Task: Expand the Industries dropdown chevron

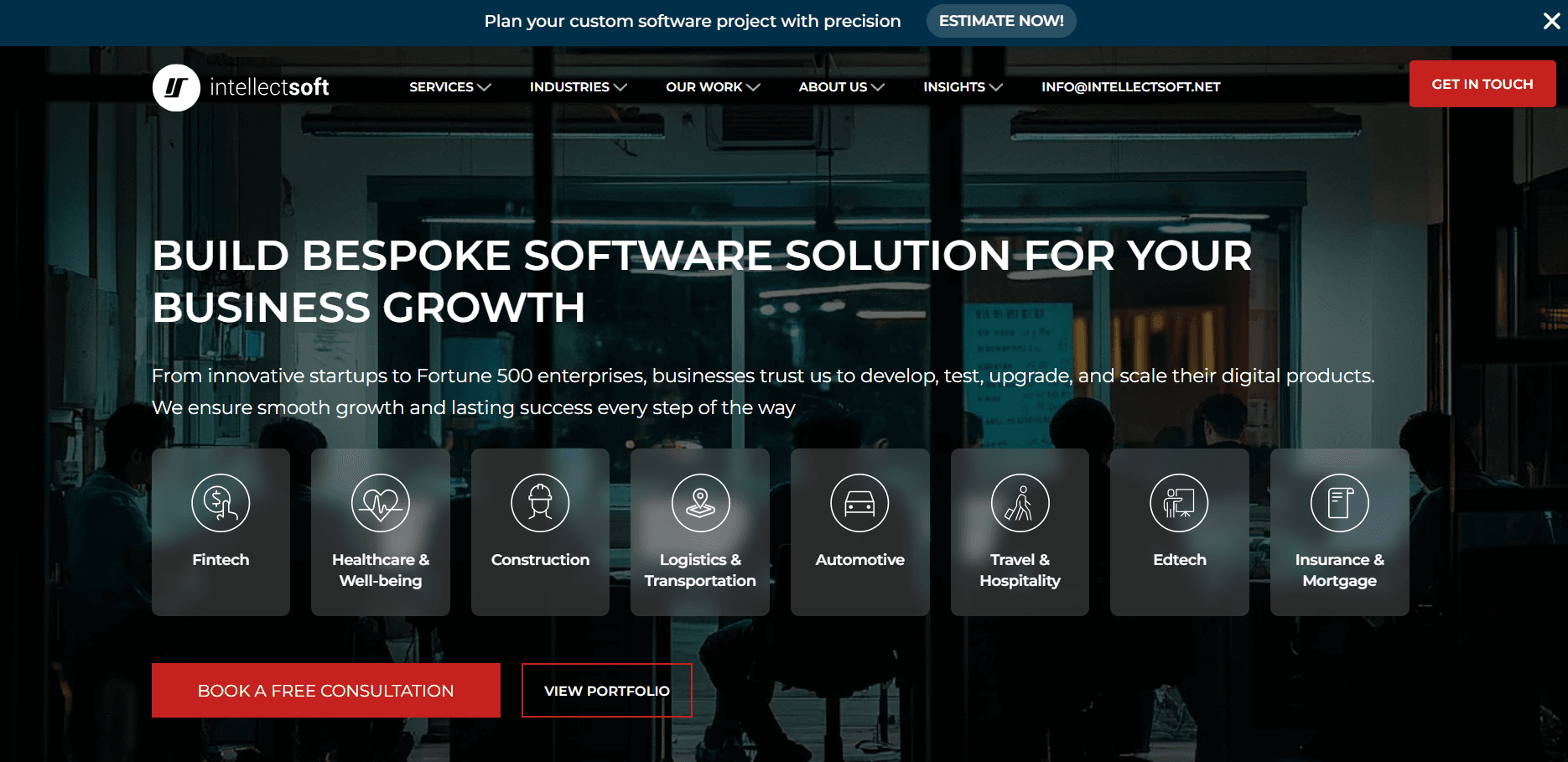Action: 620,87
